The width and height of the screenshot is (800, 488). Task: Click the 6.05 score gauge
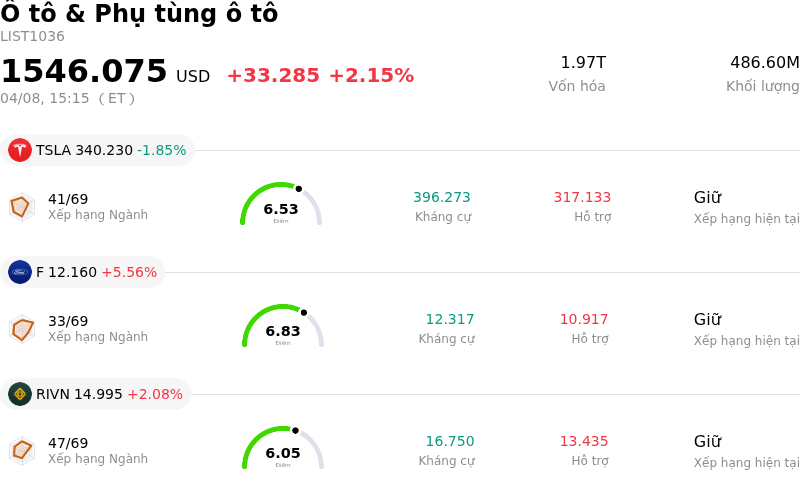(283, 449)
